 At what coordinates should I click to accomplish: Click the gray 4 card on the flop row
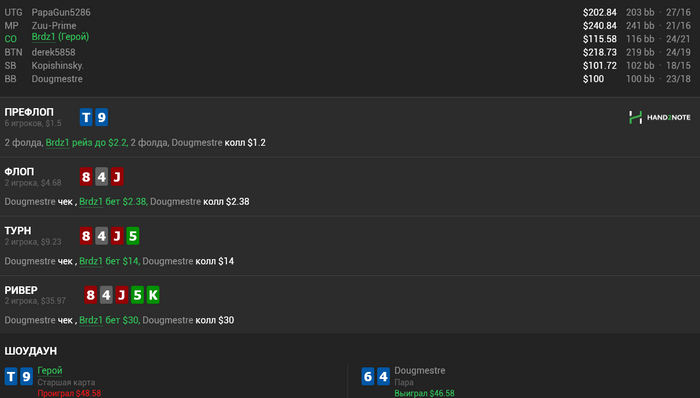point(101,177)
